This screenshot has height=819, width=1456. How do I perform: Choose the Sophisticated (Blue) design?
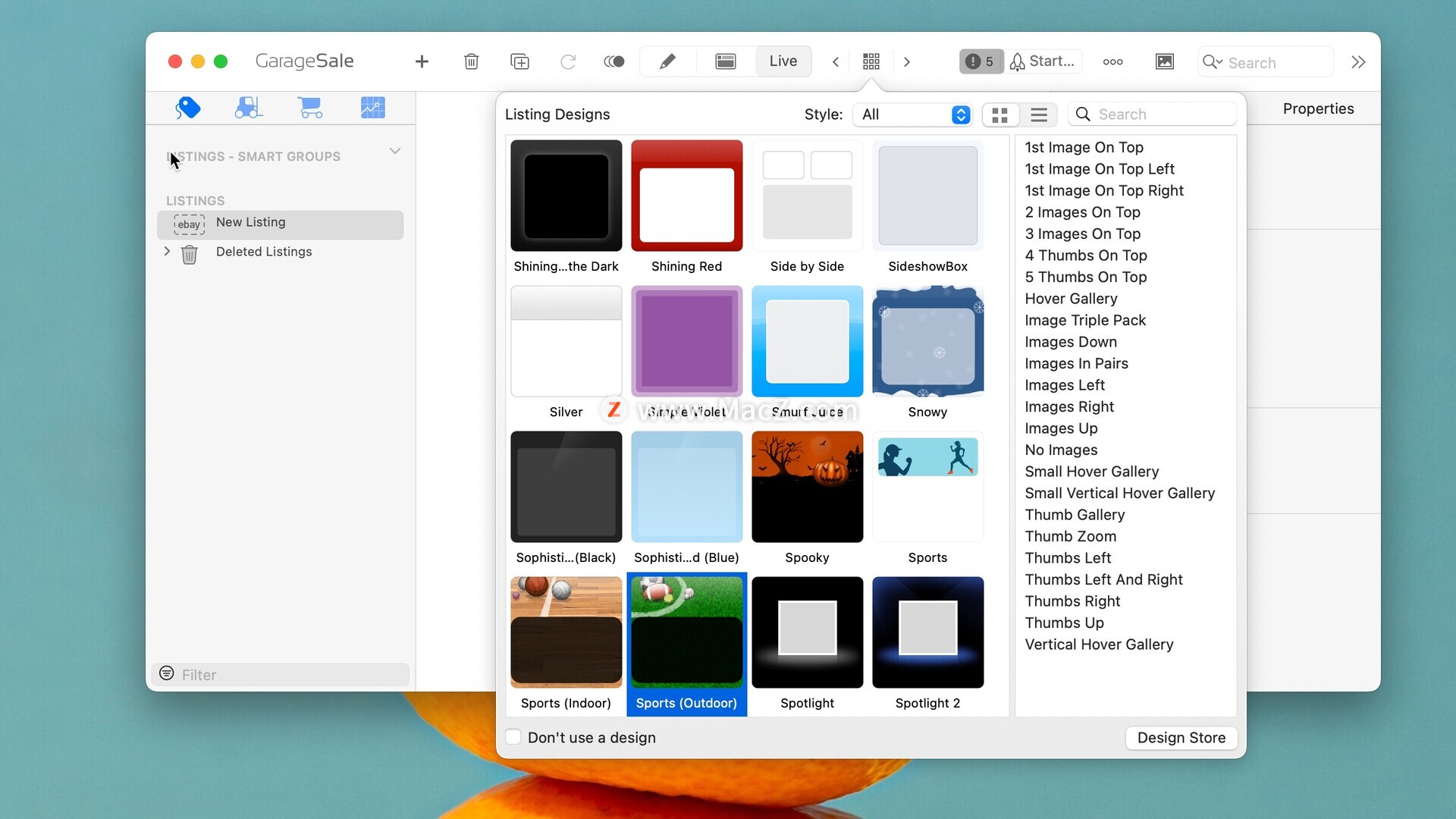pos(687,487)
